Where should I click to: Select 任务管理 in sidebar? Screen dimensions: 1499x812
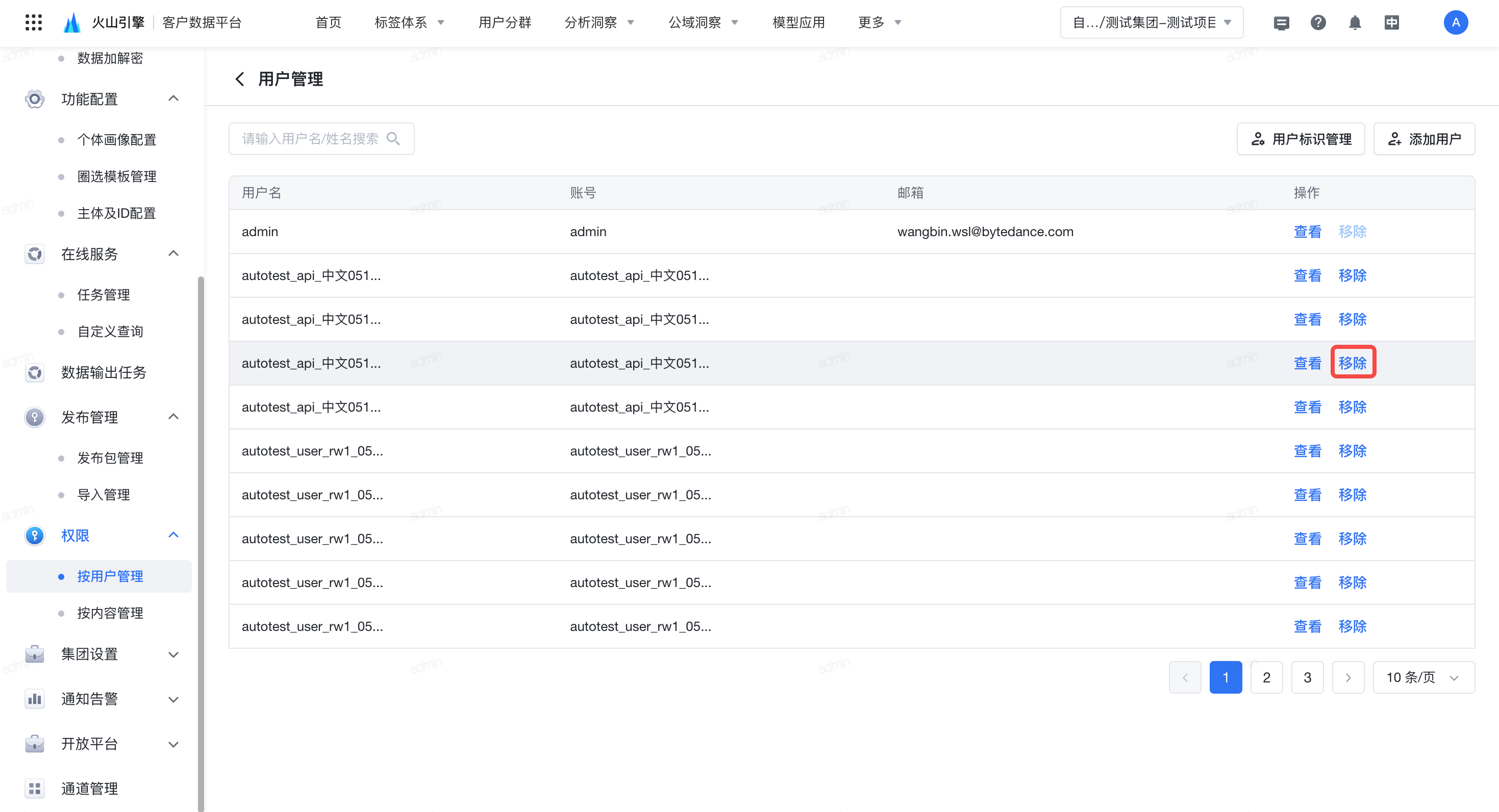(104, 294)
